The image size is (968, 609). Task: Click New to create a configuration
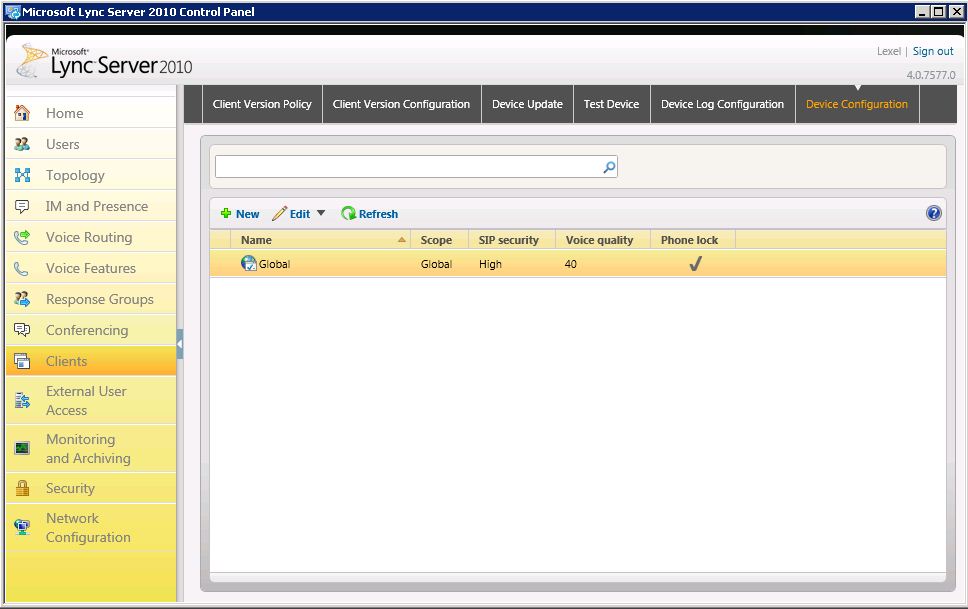[x=240, y=214]
